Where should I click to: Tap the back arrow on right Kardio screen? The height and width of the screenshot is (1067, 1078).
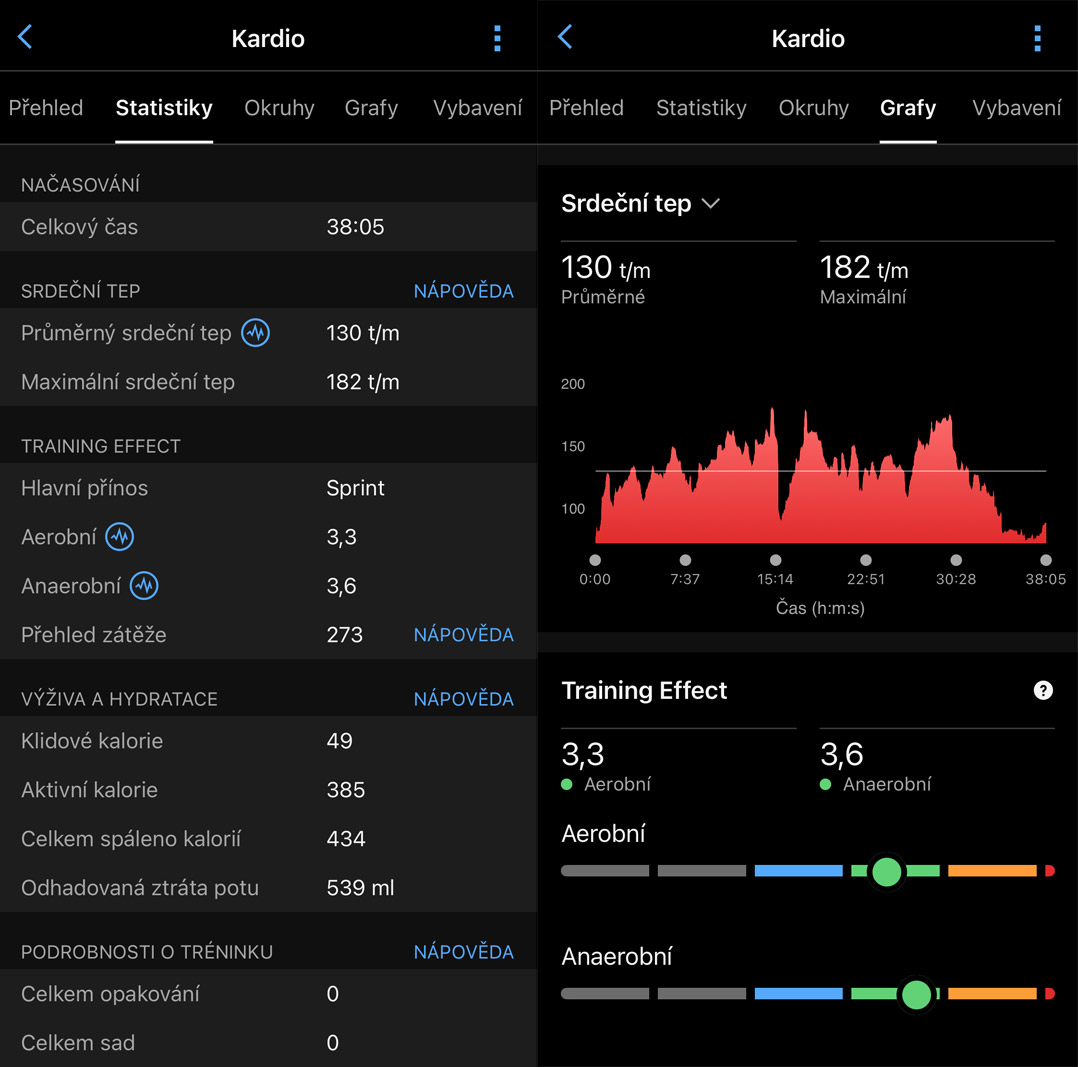point(565,38)
